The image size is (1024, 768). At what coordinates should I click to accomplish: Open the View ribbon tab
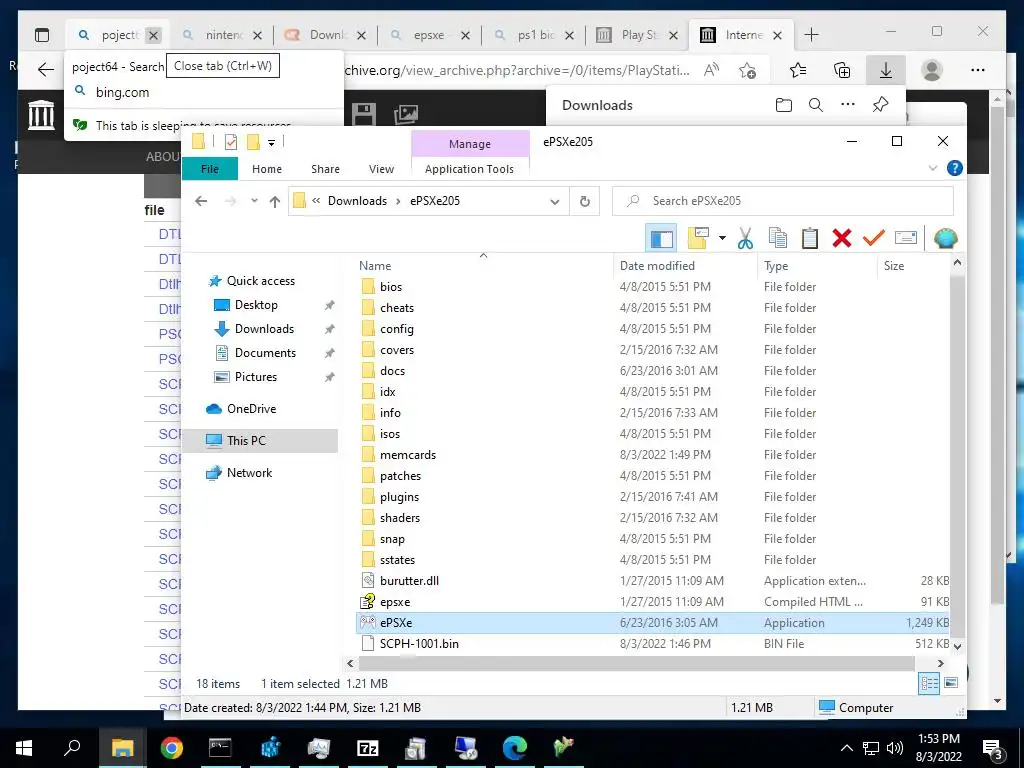pyautogui.click(x=381, y=169)
